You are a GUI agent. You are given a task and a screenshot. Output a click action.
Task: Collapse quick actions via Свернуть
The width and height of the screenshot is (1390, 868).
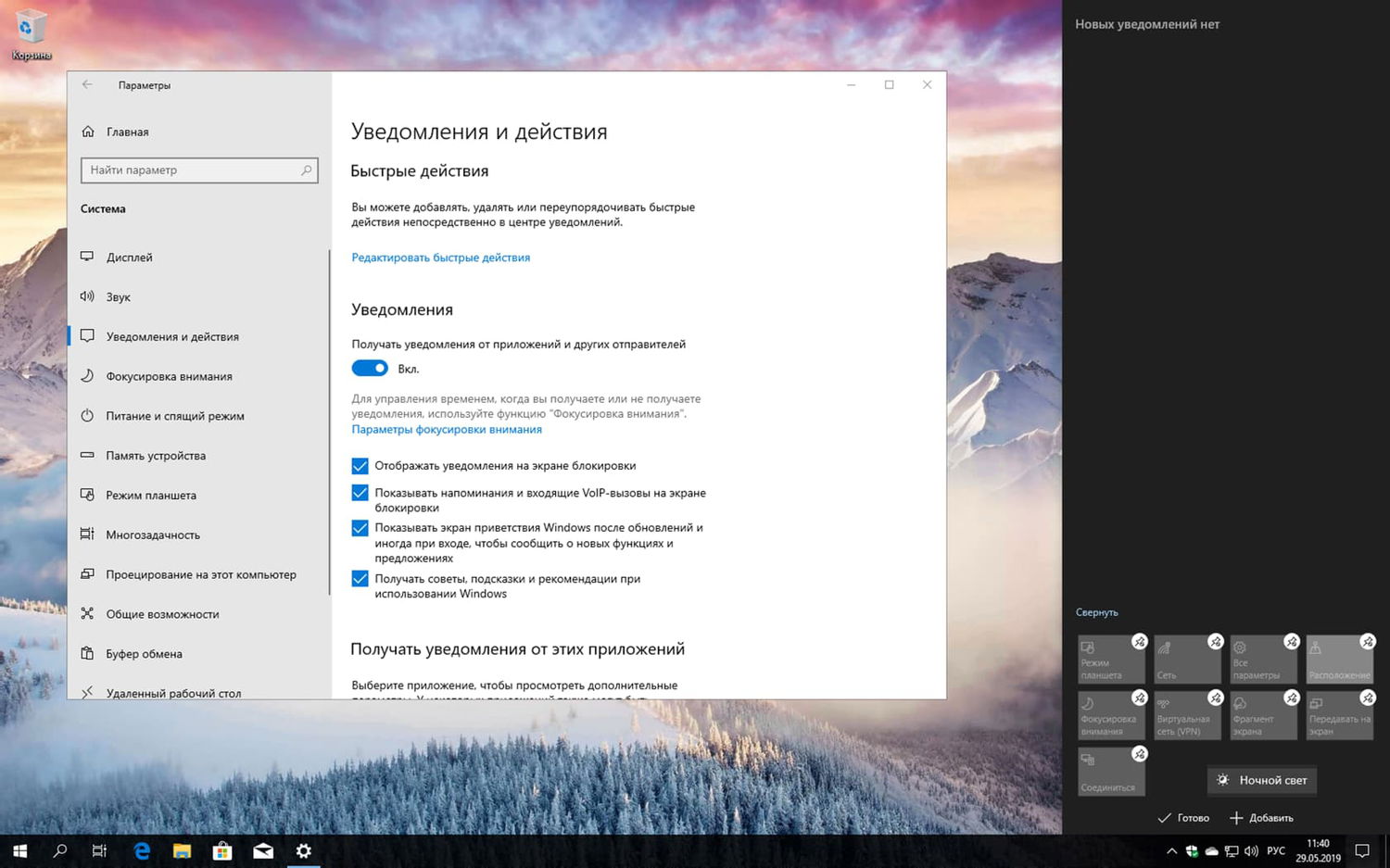(1097, 611)
